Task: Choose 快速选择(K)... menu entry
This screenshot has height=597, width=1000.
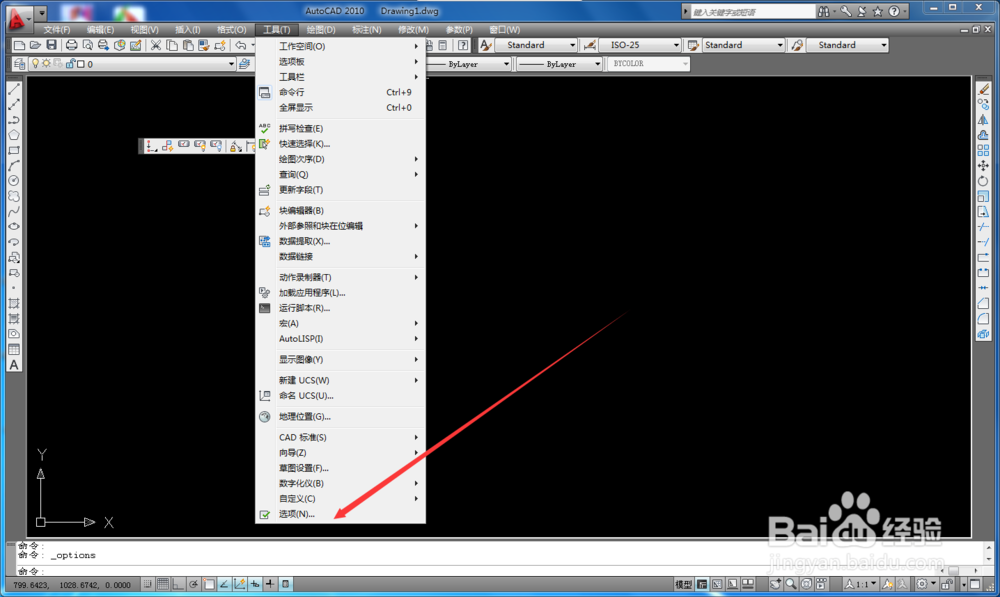Action: coord(340,144)
